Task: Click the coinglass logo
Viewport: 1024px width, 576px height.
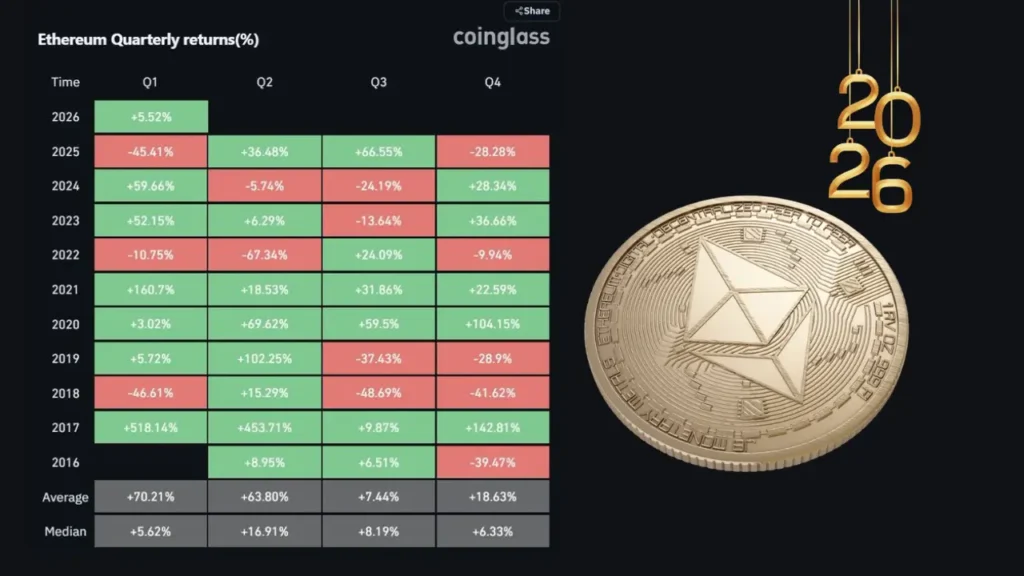Action: coord(501,38)
